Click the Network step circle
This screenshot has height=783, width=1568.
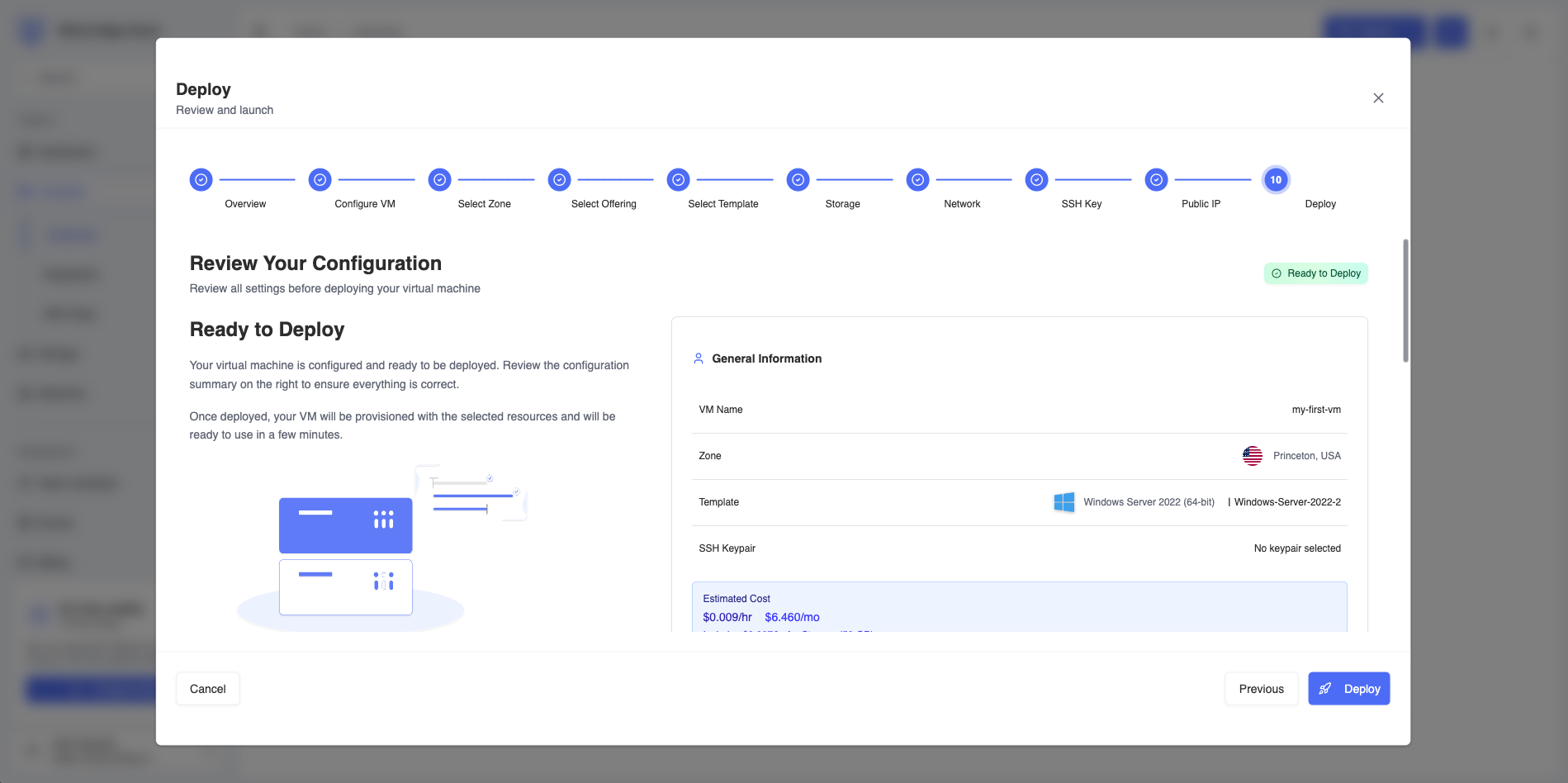click(917, 179)
